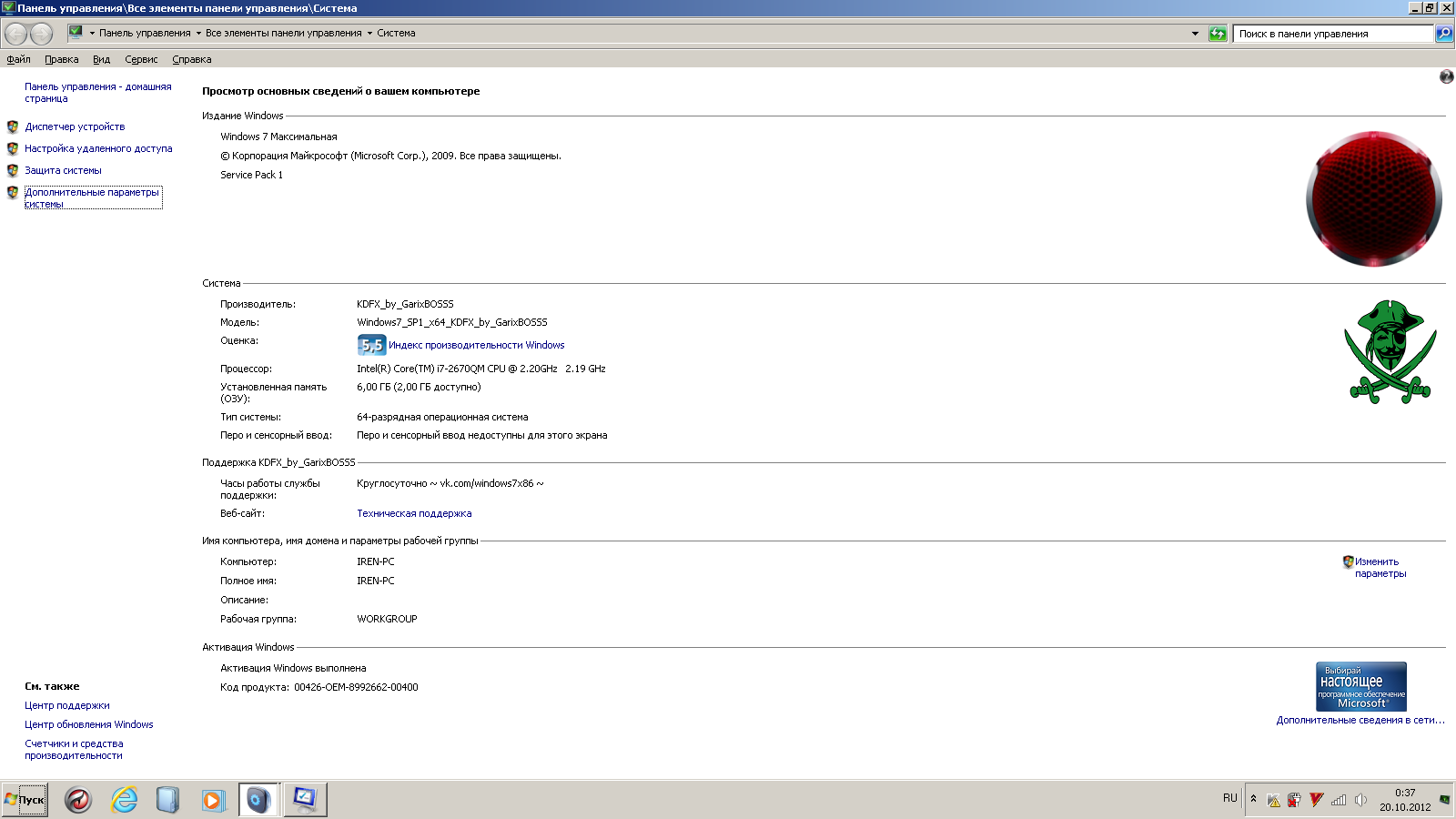
Task: Open the Файл menu
Action: 18,59
